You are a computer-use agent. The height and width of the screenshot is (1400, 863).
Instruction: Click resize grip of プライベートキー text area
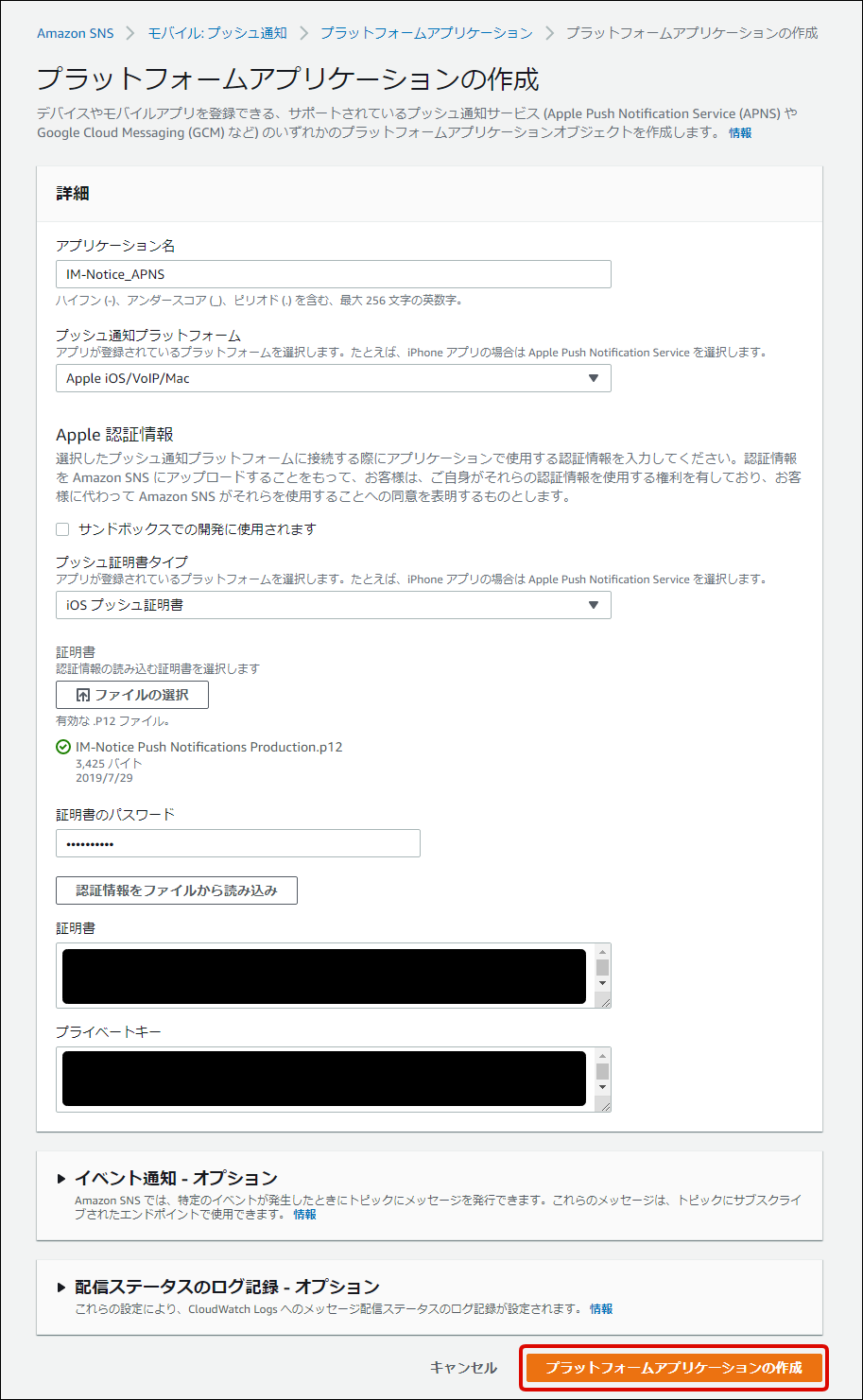(604, 1105)
